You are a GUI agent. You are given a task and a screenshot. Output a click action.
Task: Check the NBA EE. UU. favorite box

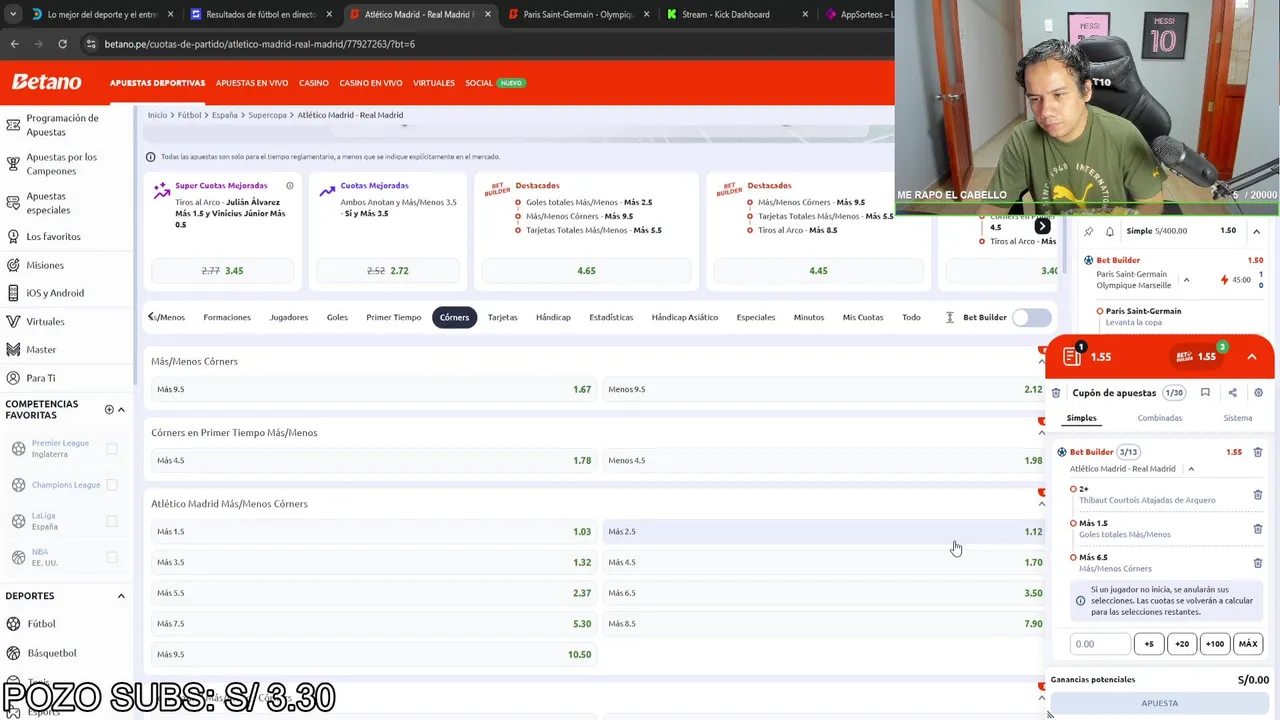coord(112,557)
